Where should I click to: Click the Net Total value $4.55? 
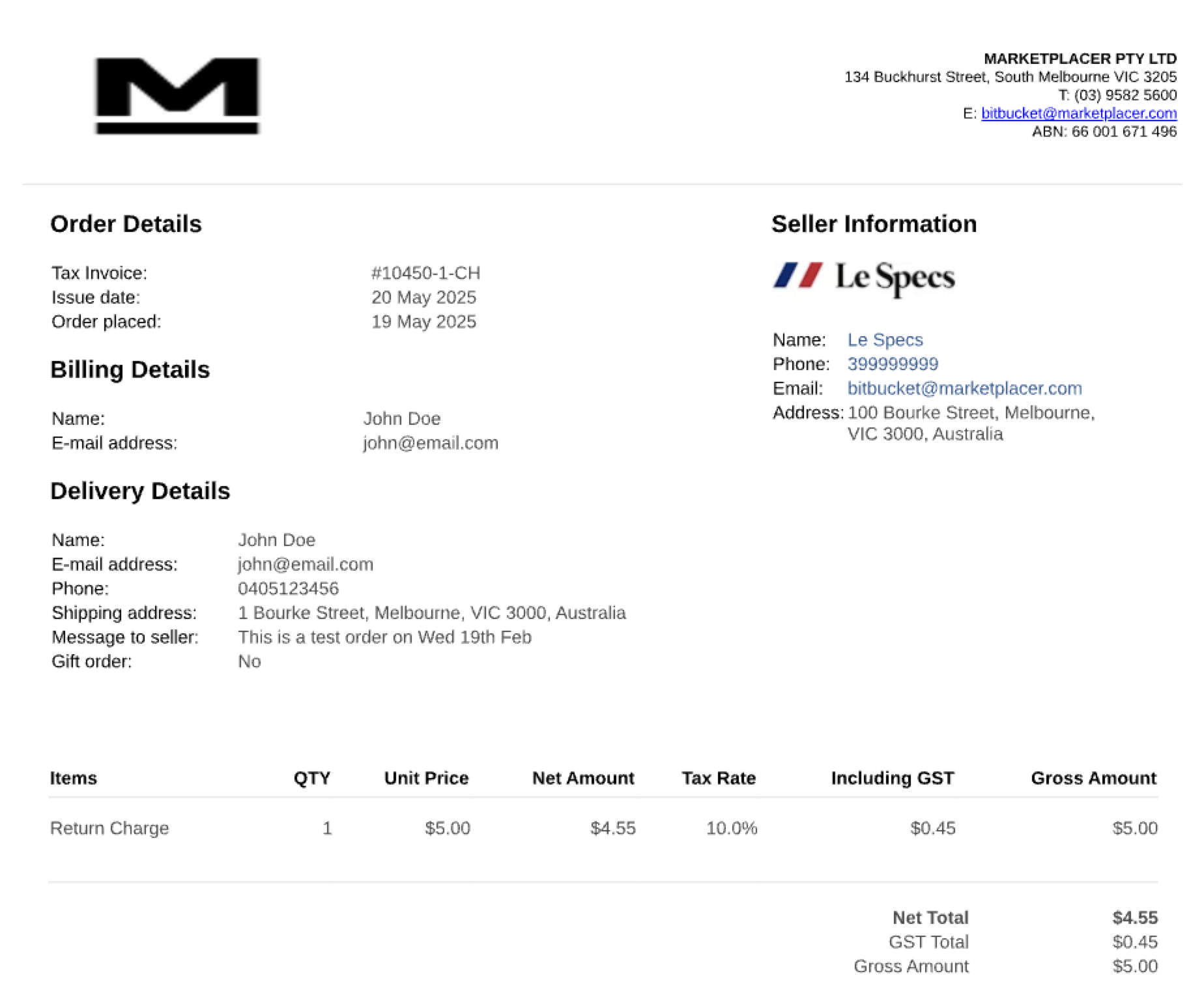[x=1135, y=917]
